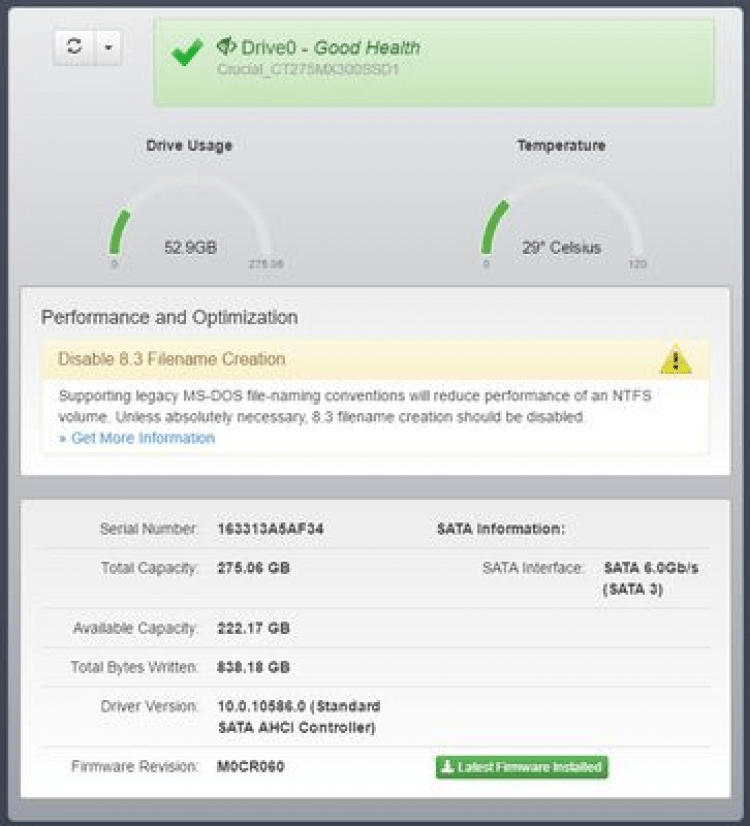Expand the Disable 8.3 Filename Creation header
750x826 pixels.
point(172,359)
